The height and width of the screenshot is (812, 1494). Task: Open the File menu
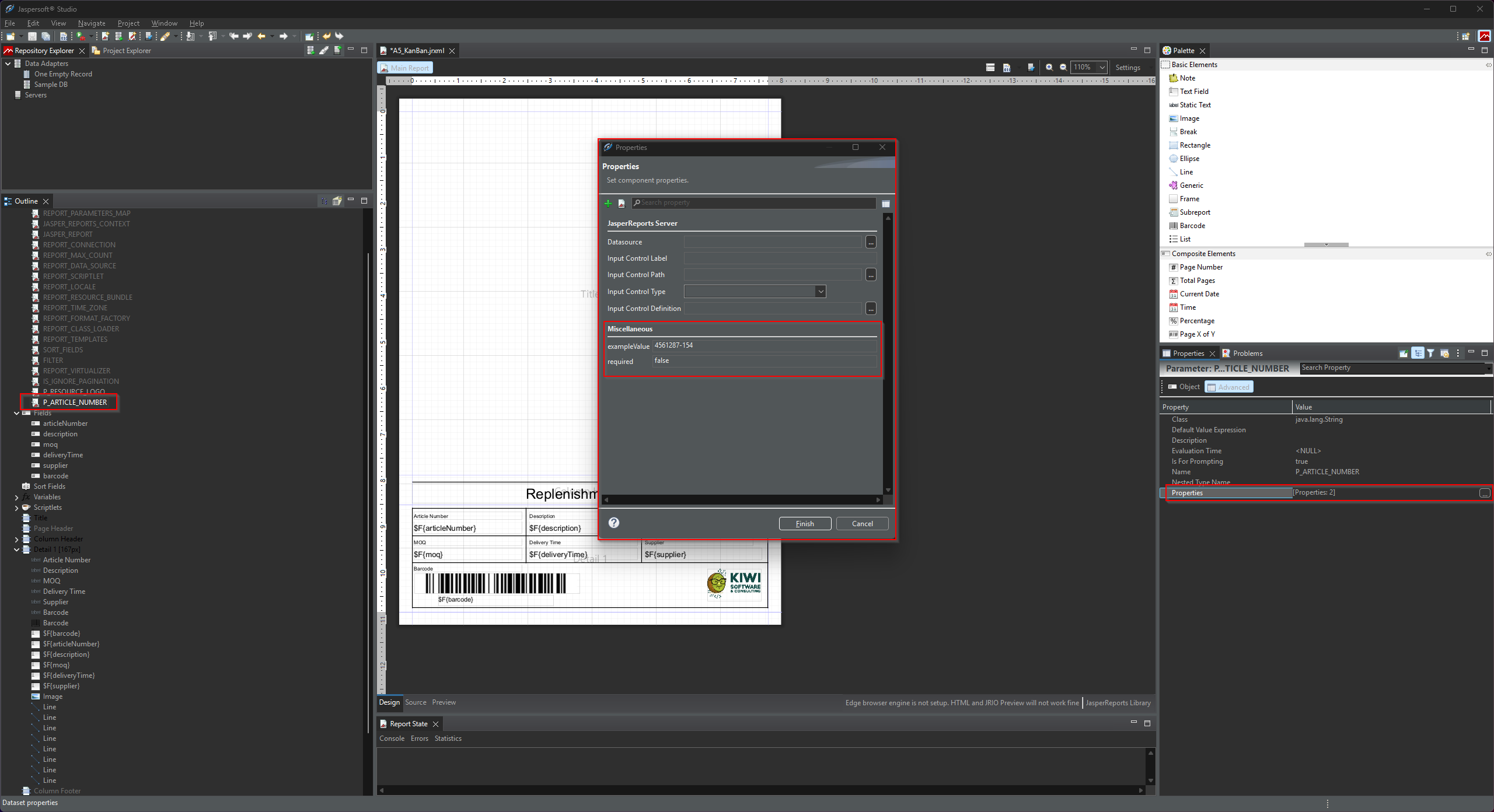(x=10, y=23)
